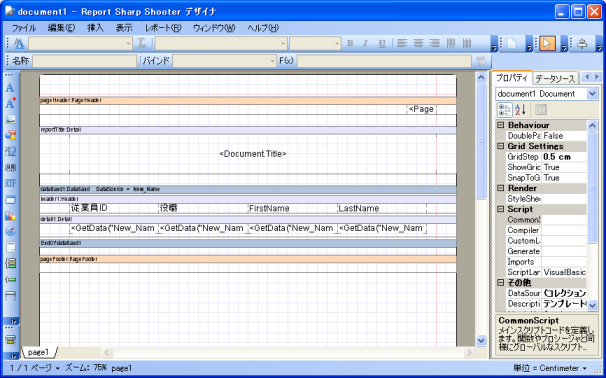Viewport: 606px width, 378px height.
Task: Click the Bold formatting button
Action: [350, 43]
